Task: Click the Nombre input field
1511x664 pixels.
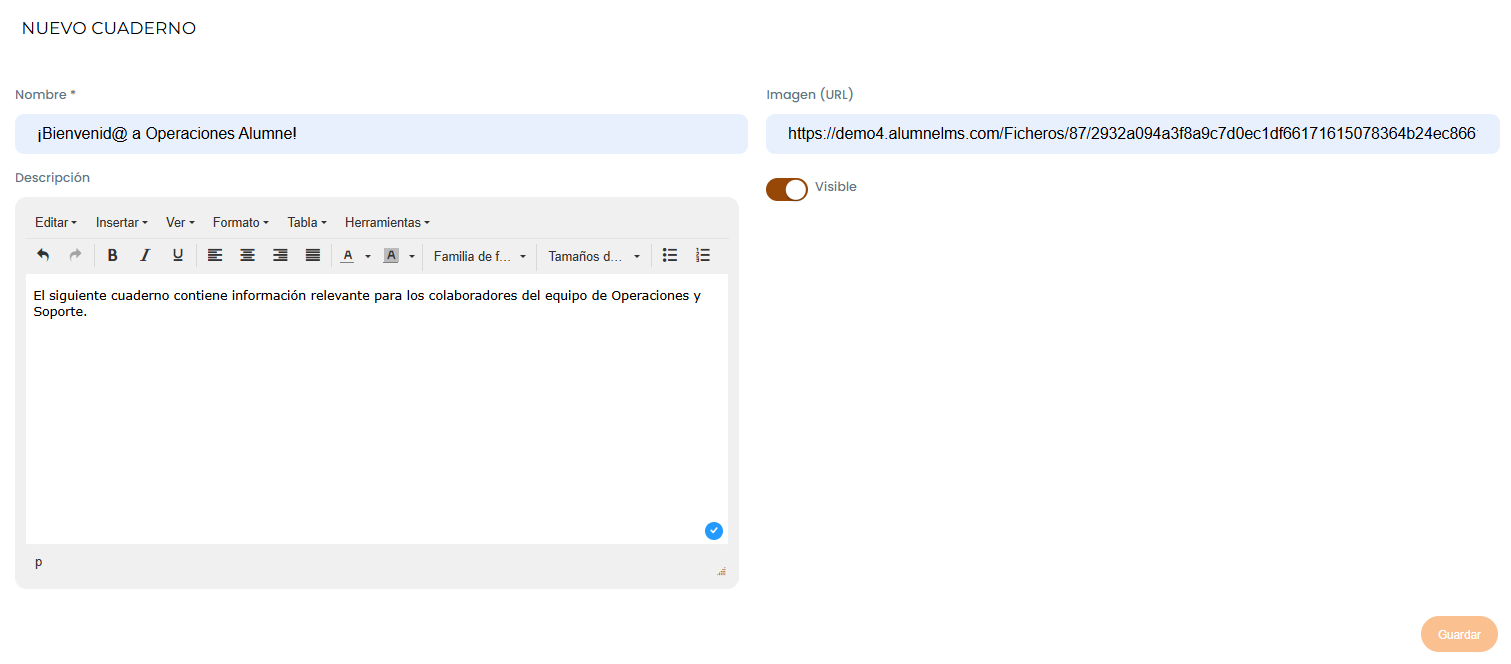Action: 381,134
